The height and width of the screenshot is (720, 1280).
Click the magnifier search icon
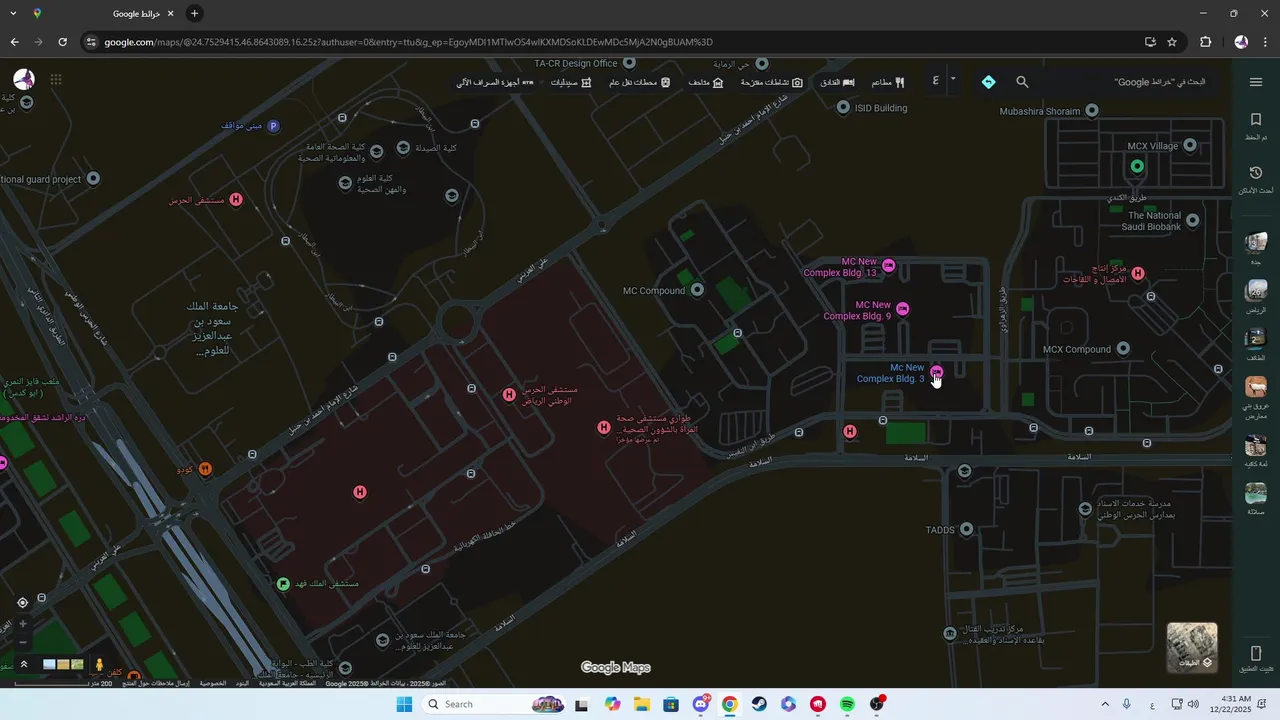point(1022,82)
